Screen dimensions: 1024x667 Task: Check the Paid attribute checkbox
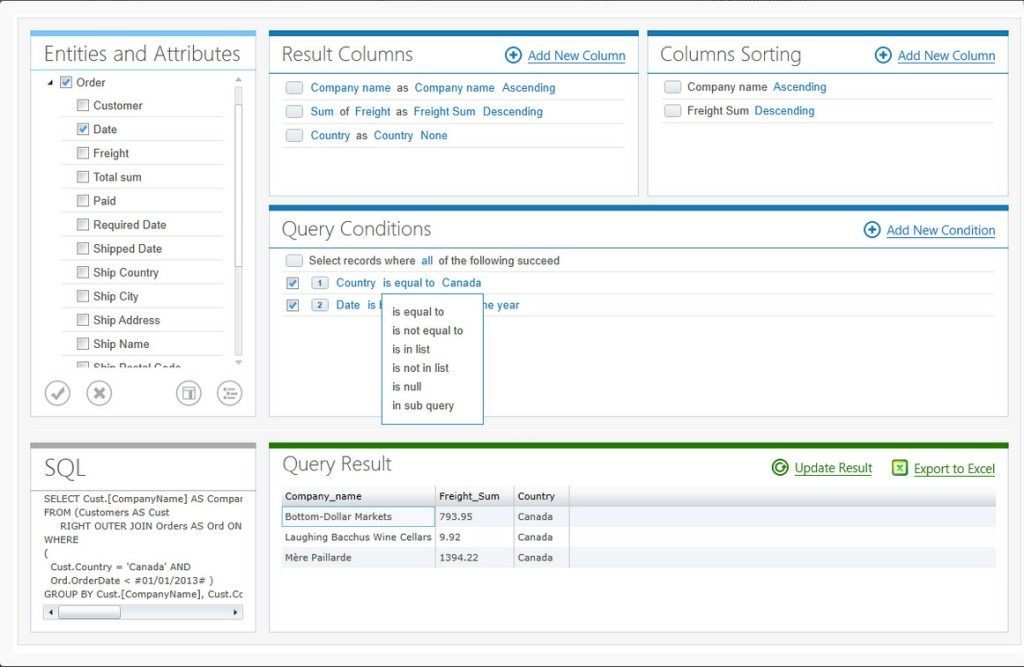pyautogui.click(x=83, y=201)
